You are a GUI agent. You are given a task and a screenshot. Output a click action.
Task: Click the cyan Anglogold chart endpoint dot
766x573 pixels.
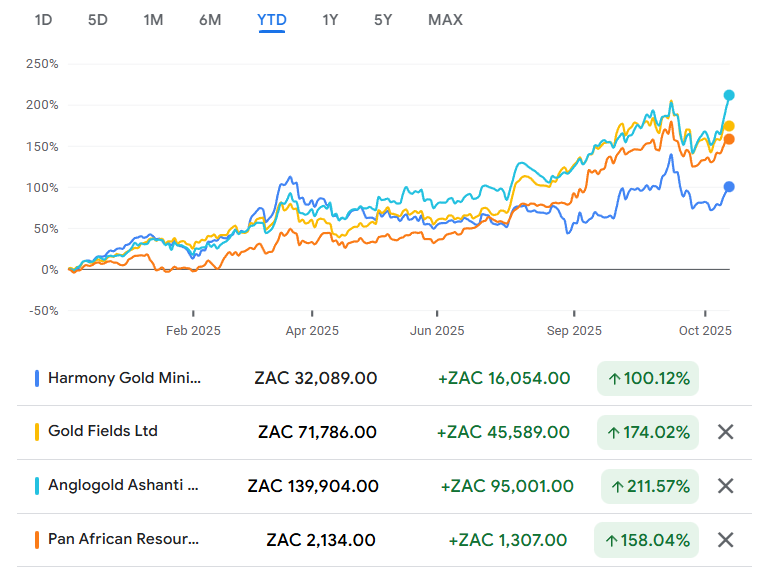[729, 95]
